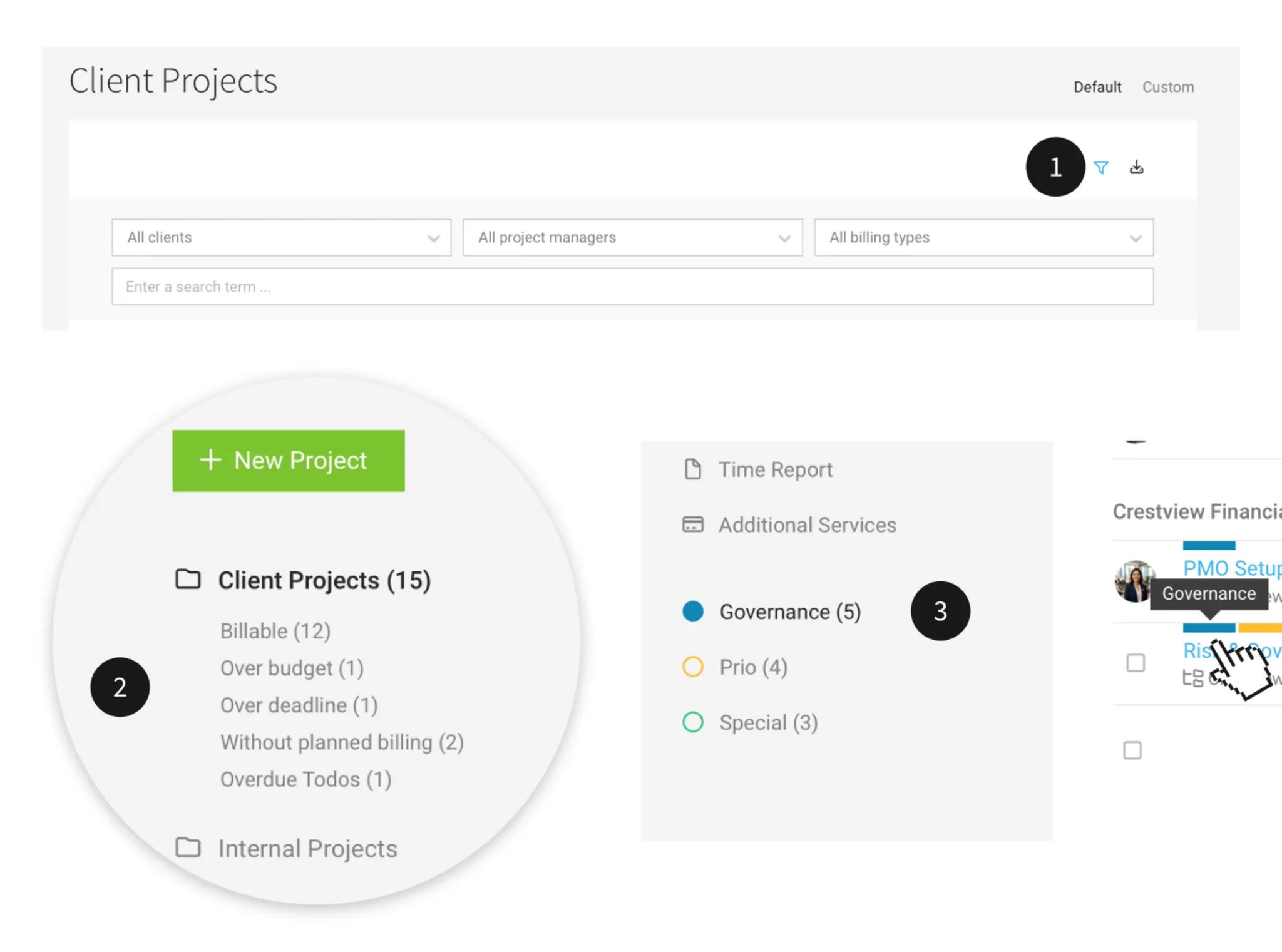The image size is (1282, 952).
Task: Click the Time Report document icon
Action: [x=692, y=469]
